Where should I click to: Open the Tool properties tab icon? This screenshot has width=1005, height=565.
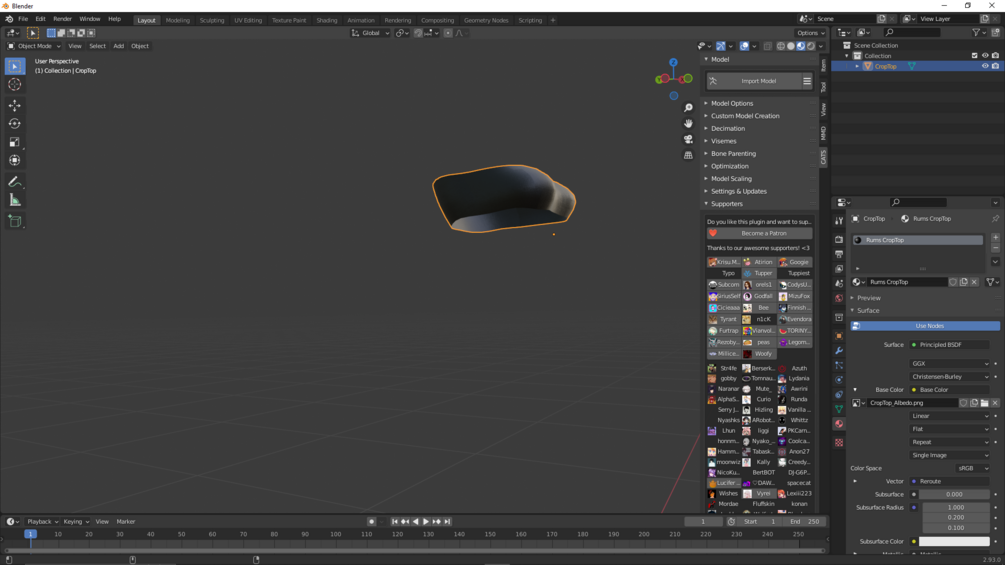839,221
